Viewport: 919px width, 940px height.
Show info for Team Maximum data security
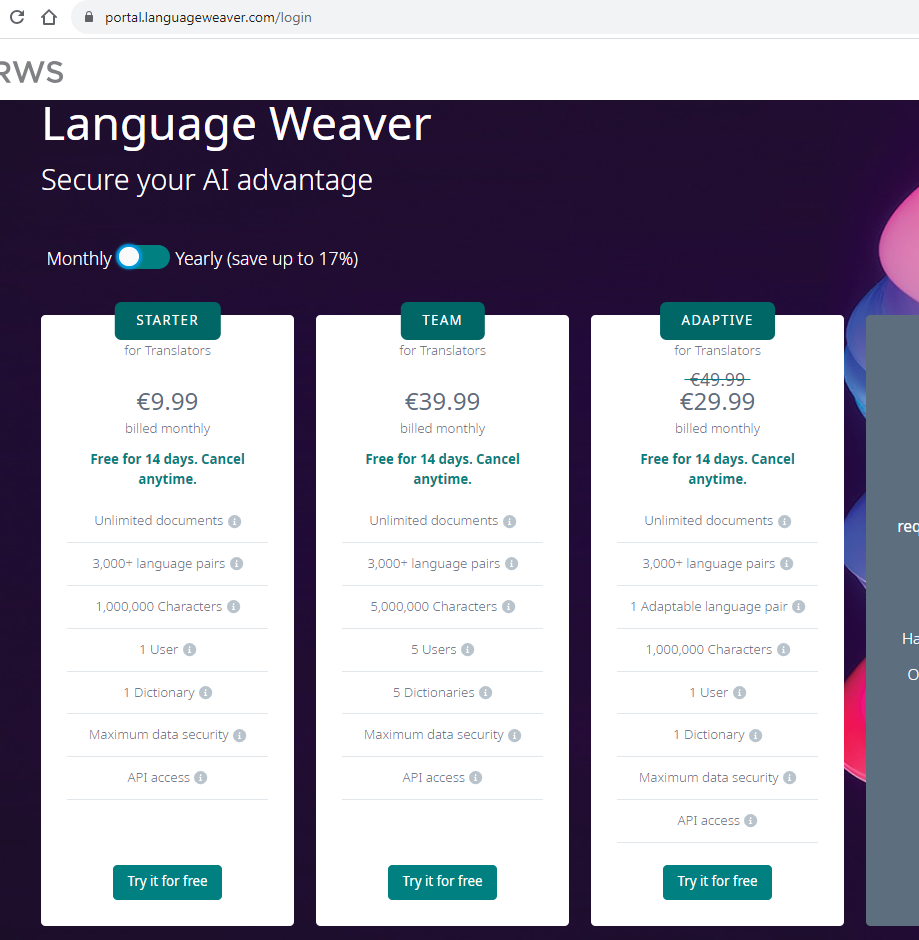click(514, 736)
